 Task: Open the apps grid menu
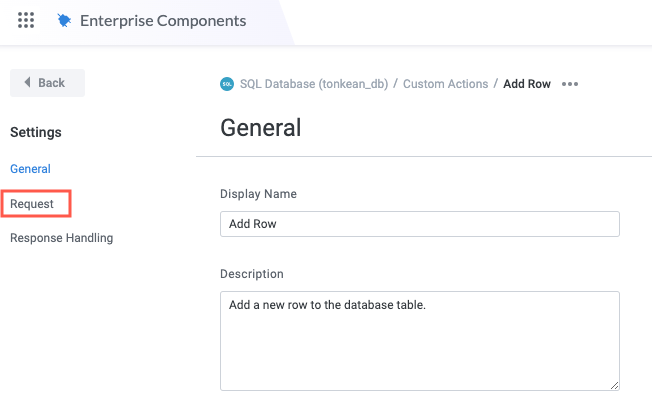(26, 20)
